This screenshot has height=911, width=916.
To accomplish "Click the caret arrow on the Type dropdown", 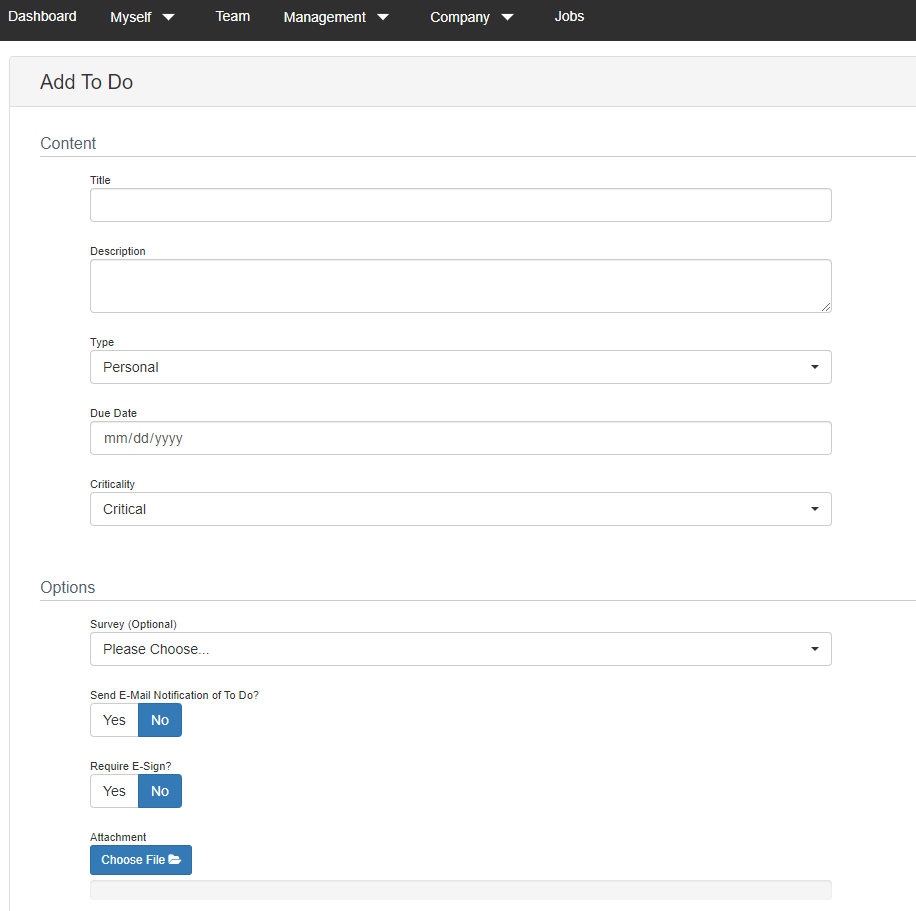I will [814, 367].
